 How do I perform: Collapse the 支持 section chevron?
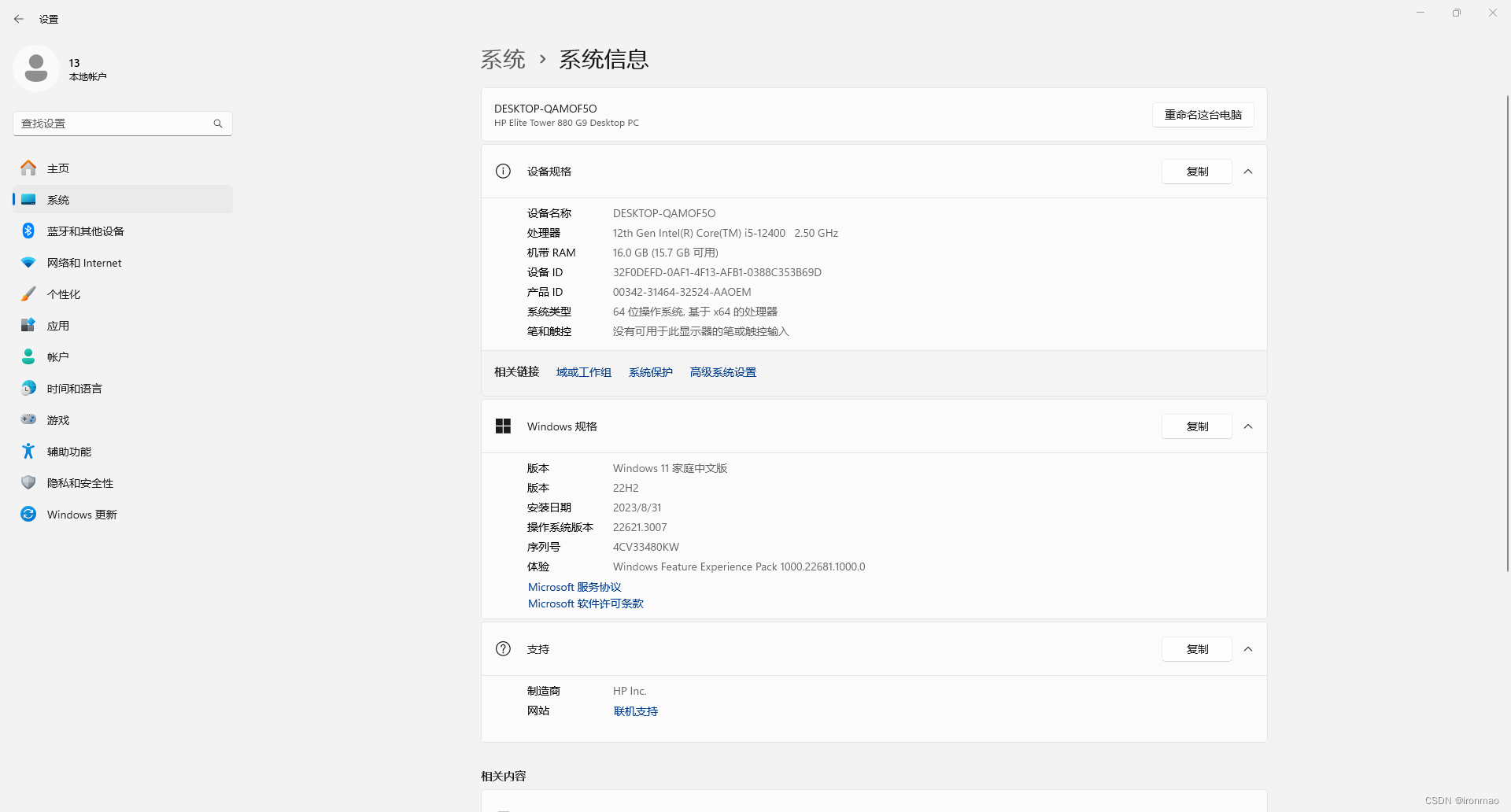[x=1248, y=649]
